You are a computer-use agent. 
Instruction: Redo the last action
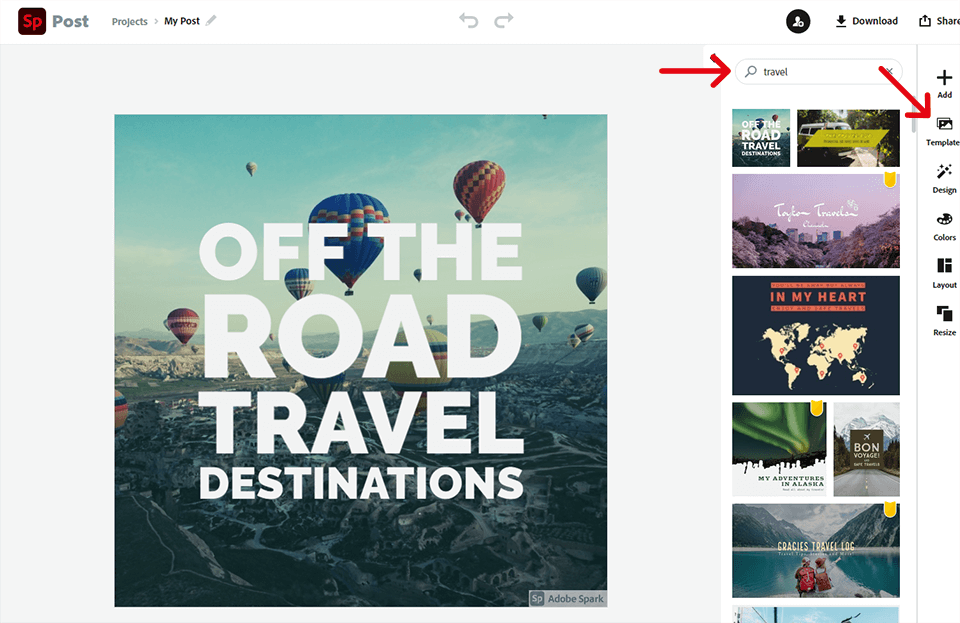tap(504, 21)
